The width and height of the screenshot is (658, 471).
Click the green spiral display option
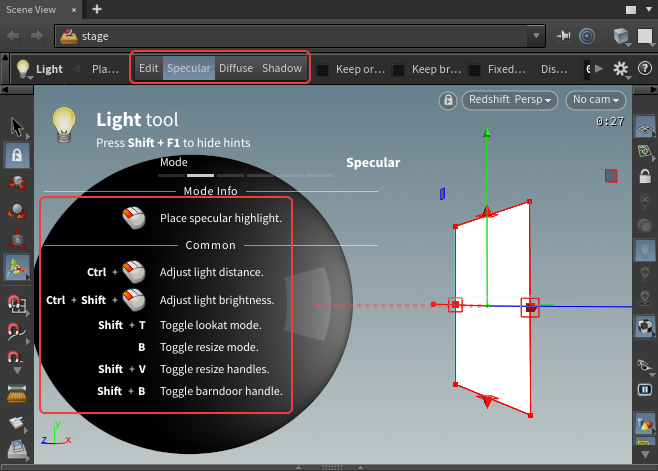[x=645, y=151]
